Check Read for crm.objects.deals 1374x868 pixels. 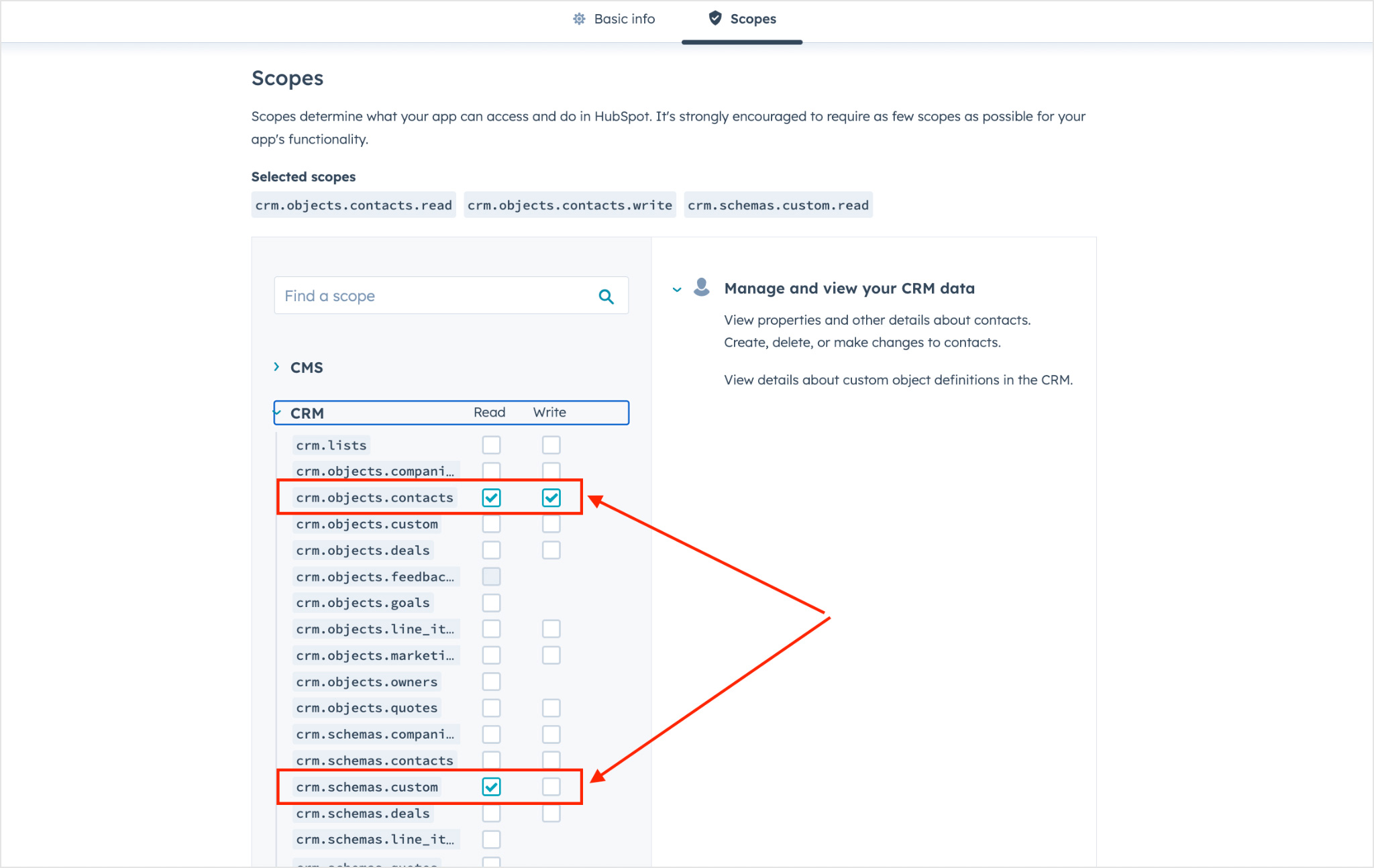click(x=491, y=550)
